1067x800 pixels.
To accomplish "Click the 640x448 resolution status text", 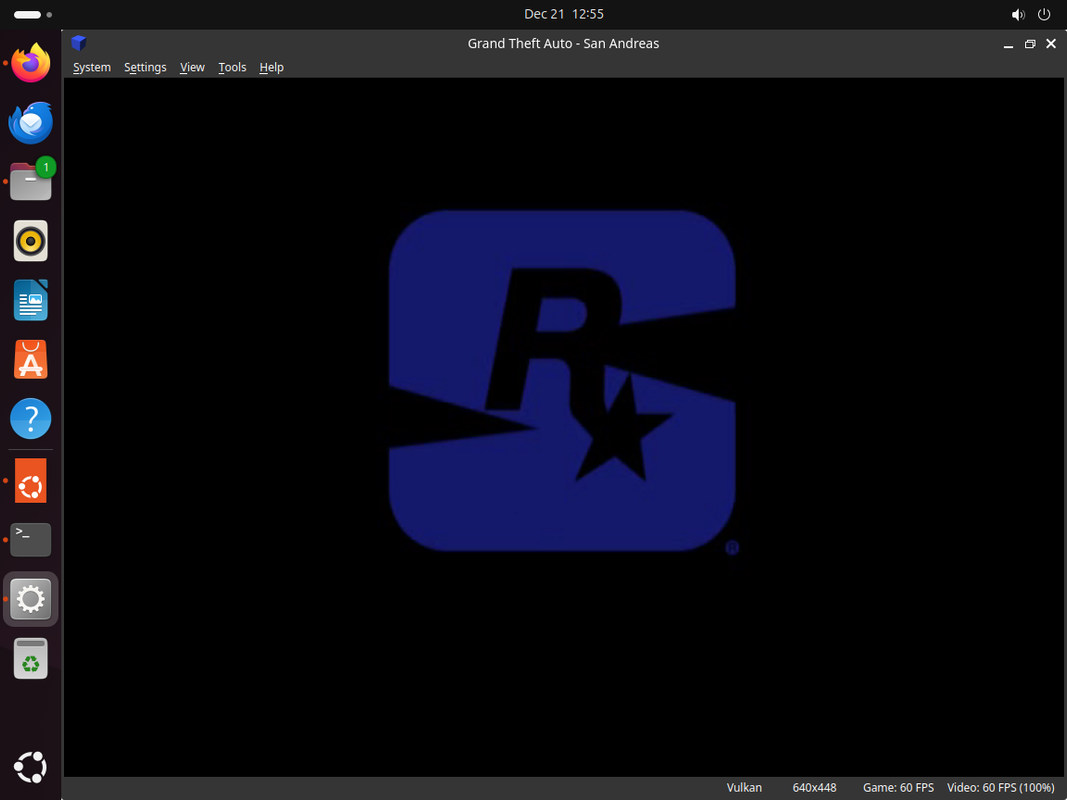I will pyautogui.click(x=814, y=788).
